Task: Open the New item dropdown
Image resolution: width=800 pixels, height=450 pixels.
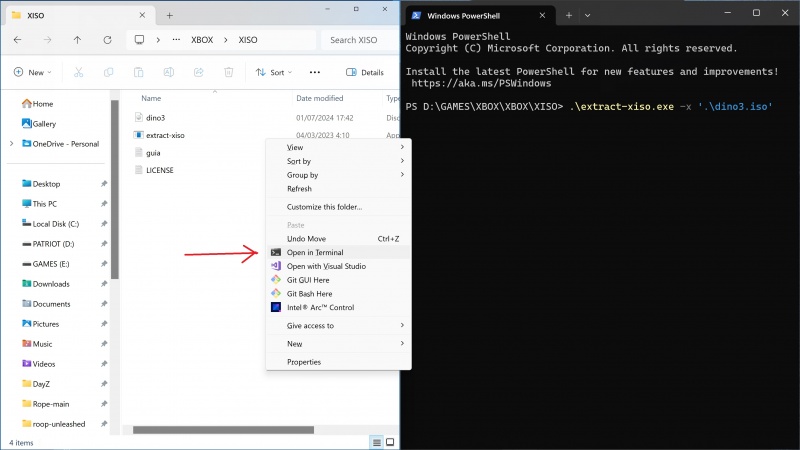Action: pos(33,72)
